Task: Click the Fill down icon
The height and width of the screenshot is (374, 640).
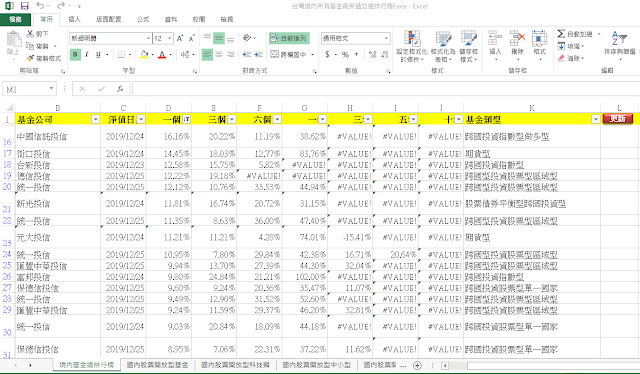Action: point(561,46)
